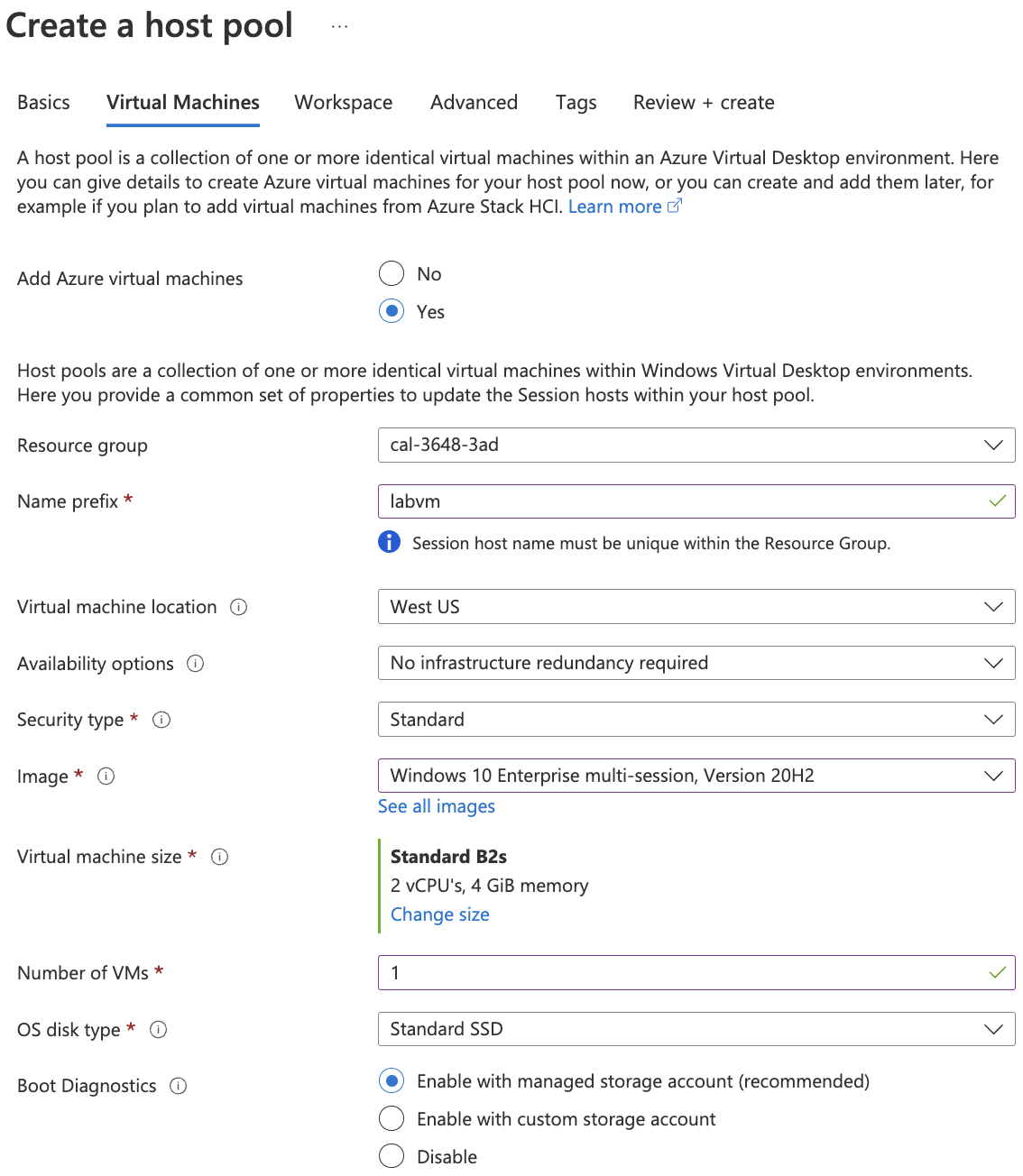Click the OS disk type info icon

tap(159, 1030)
